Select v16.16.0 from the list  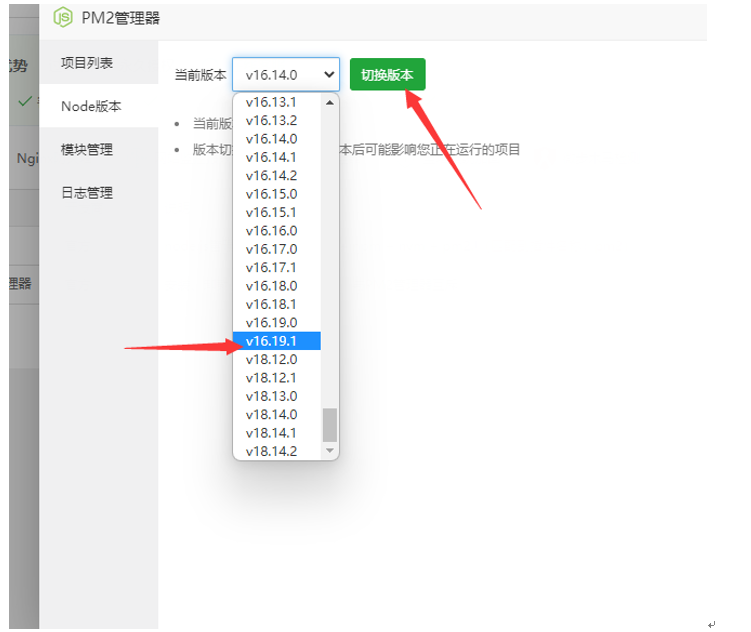[x=277, y=231]
